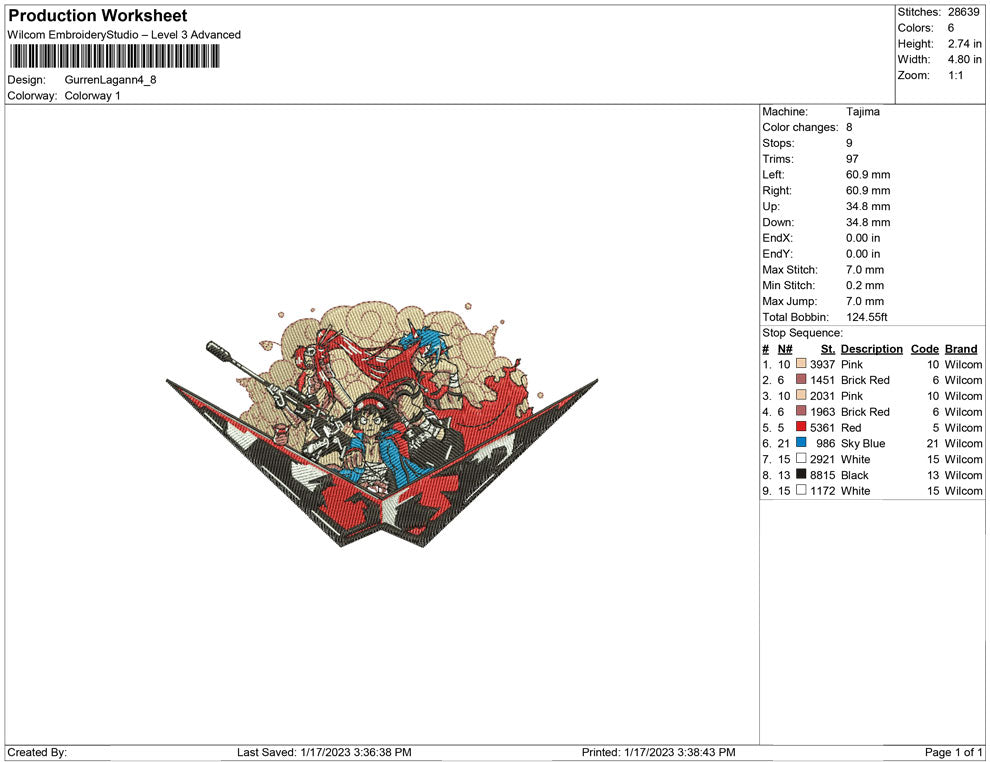The height and width of the screenshot is (762, 990).
Task: Click the Stops value '9'
Action: pos(849,143)
